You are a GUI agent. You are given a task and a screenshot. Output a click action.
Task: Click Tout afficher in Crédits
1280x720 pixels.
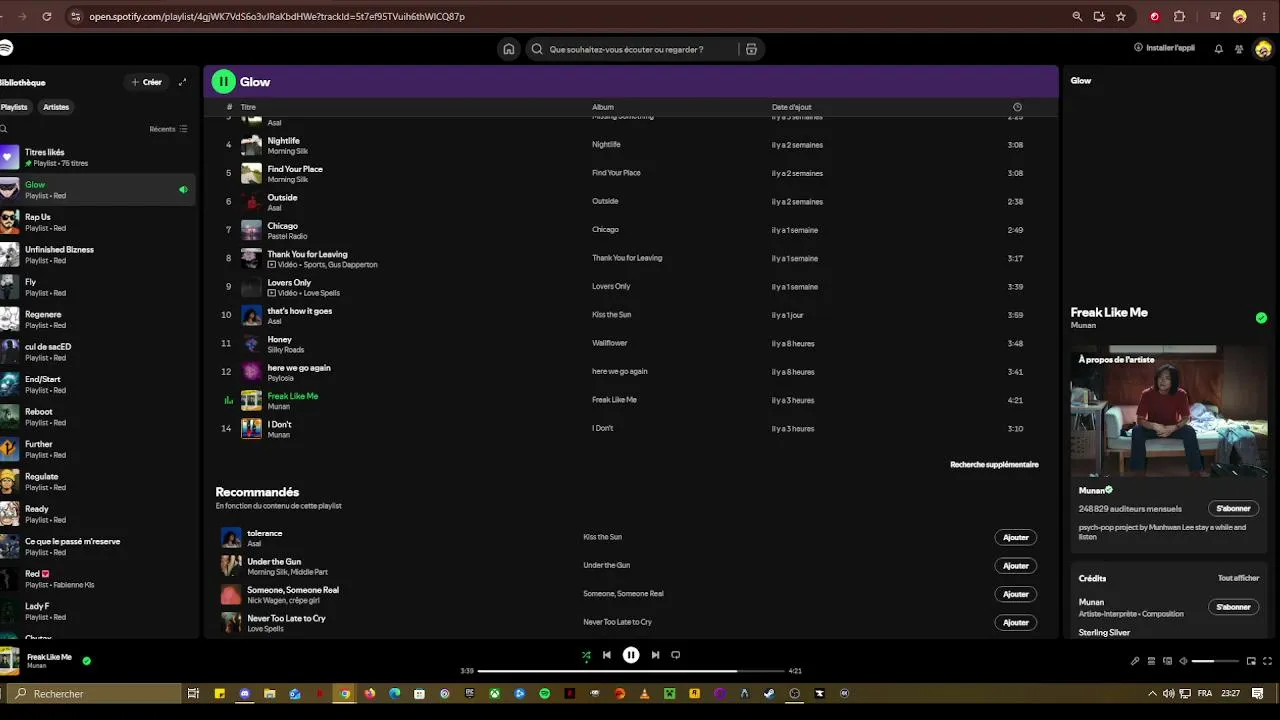[1238, 578]
